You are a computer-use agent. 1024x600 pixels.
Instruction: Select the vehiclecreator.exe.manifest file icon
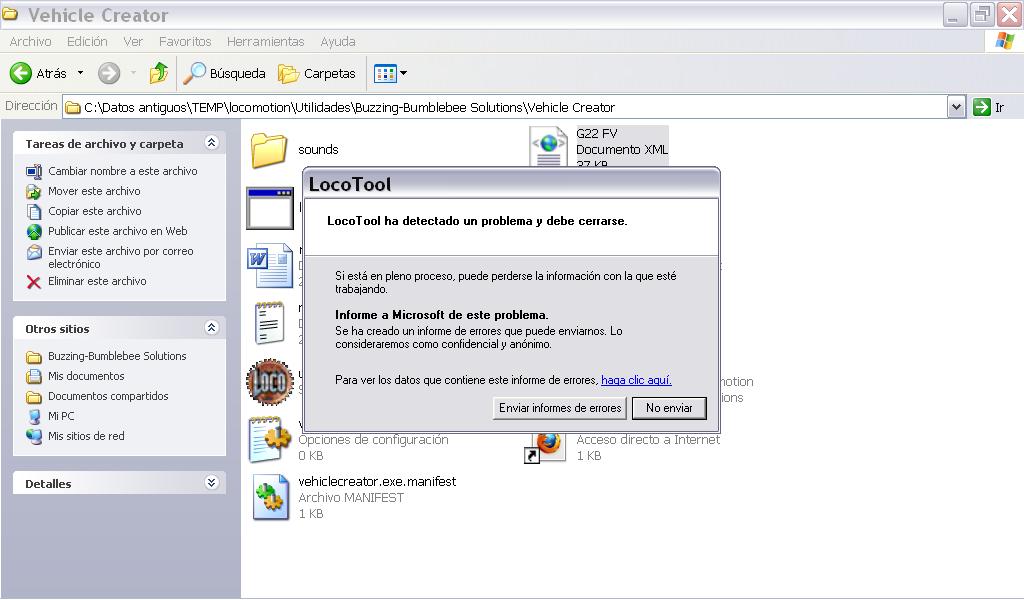pyautogui.click(x=269, y=497)
